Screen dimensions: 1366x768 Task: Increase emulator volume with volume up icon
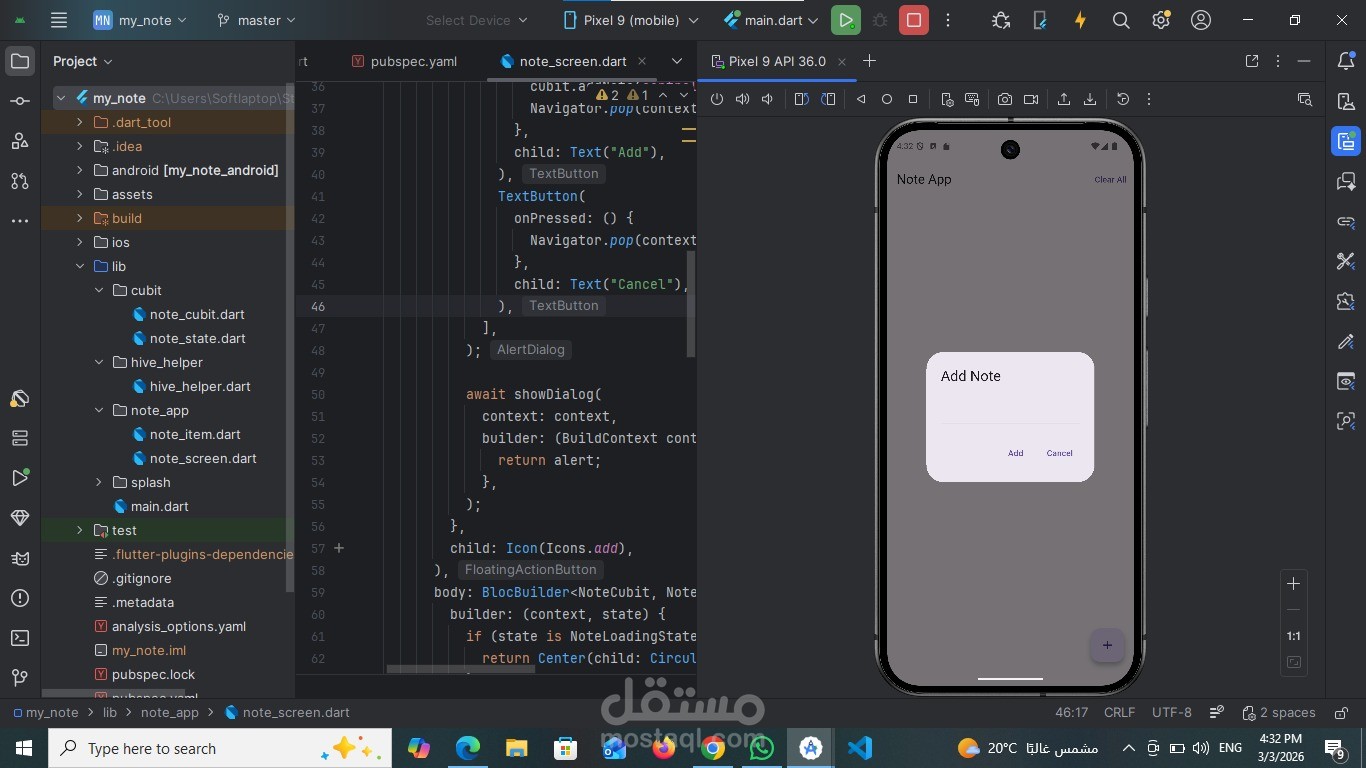pyautogui.click(x=742, y=99)
